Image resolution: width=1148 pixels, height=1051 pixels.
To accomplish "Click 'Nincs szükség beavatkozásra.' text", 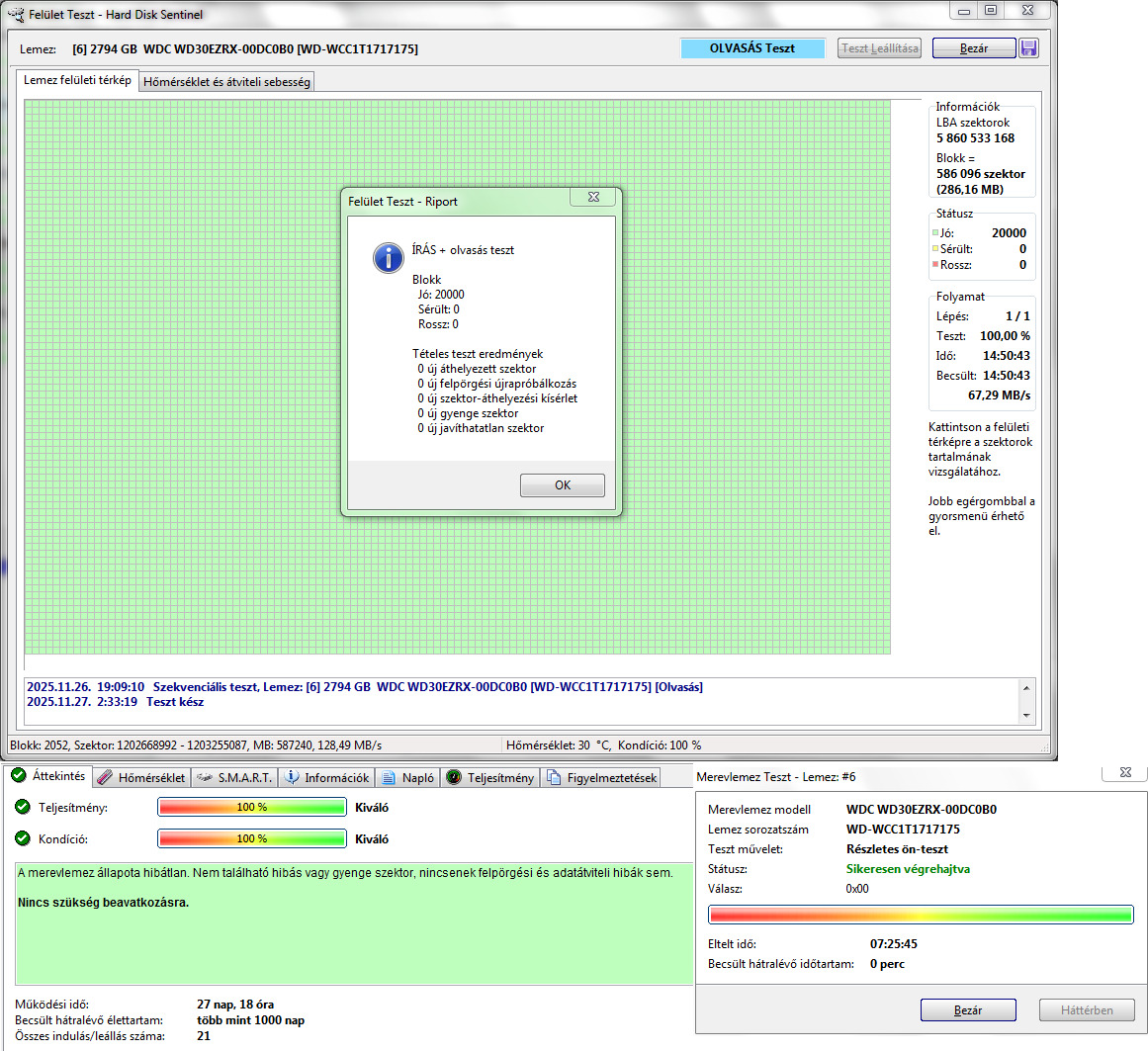I will (103, 903).
